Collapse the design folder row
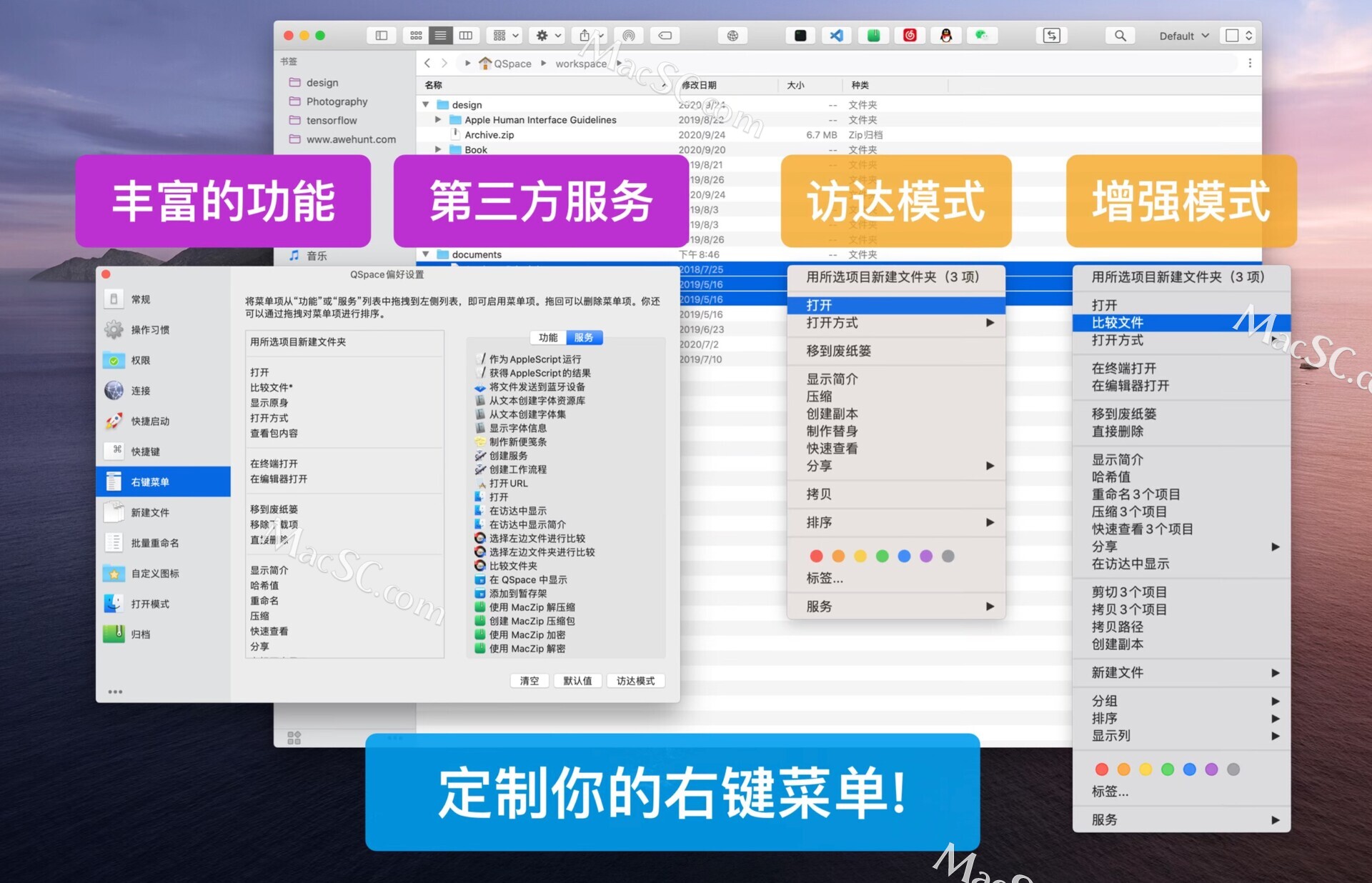This screenshot has height=883, width=1372. [426, 105]
